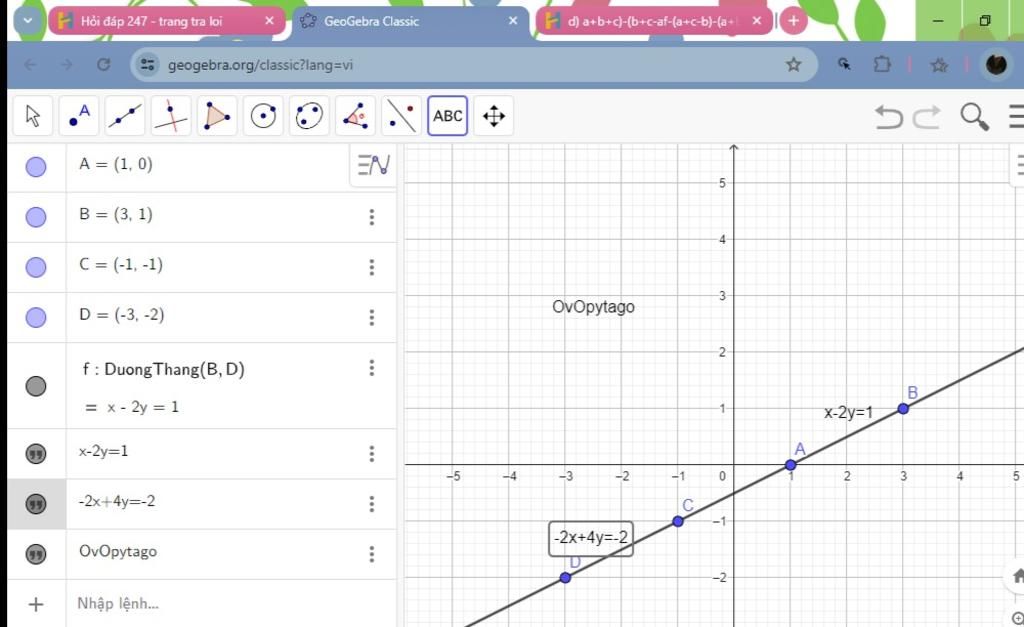
Task: Select point B on the graph
Action: tap(903, 409)
